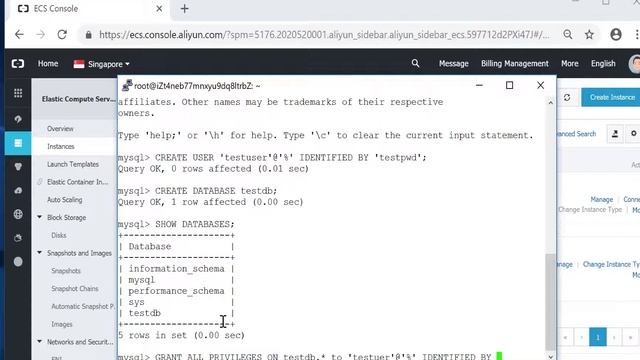Click the Create Instance button
640x360 pixels.
(611, 98)
